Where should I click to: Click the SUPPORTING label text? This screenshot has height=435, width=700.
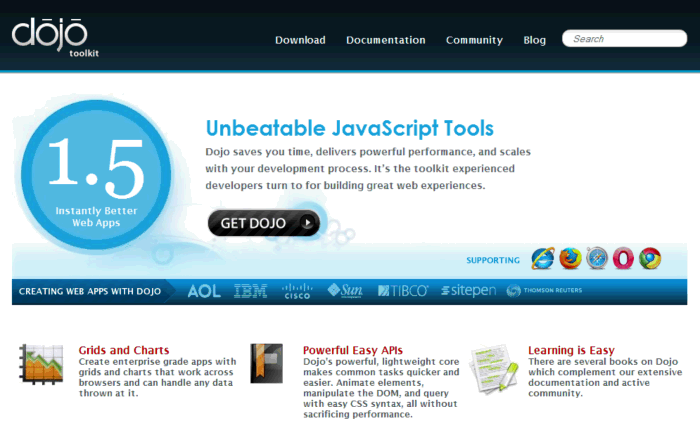(493, 260)
